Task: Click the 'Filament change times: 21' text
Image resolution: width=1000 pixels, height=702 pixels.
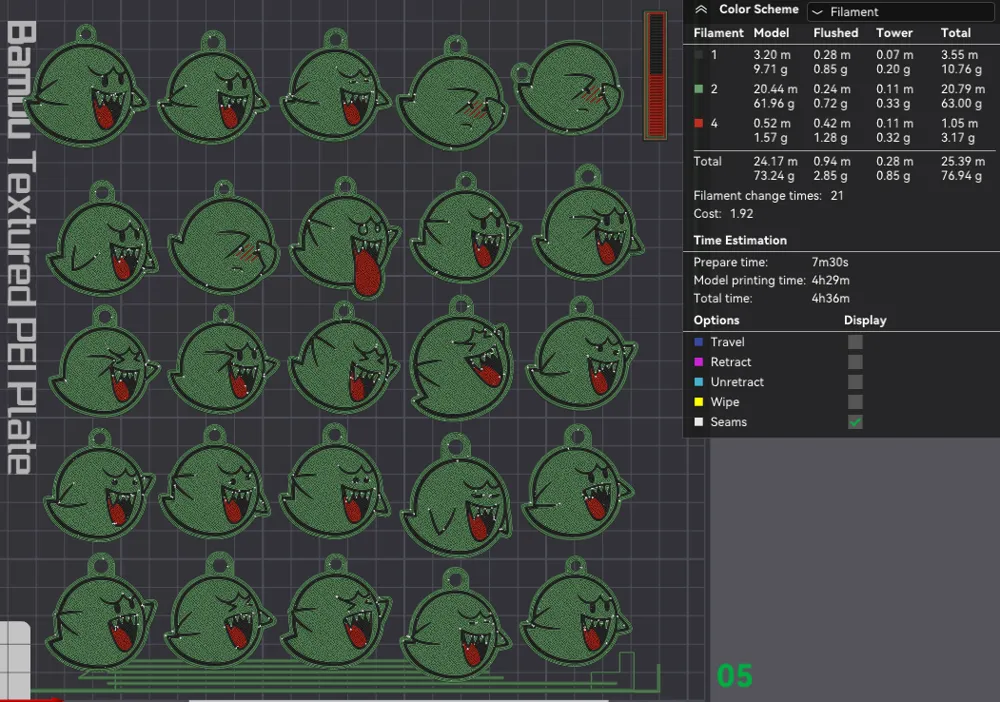Action: [768, 196]
